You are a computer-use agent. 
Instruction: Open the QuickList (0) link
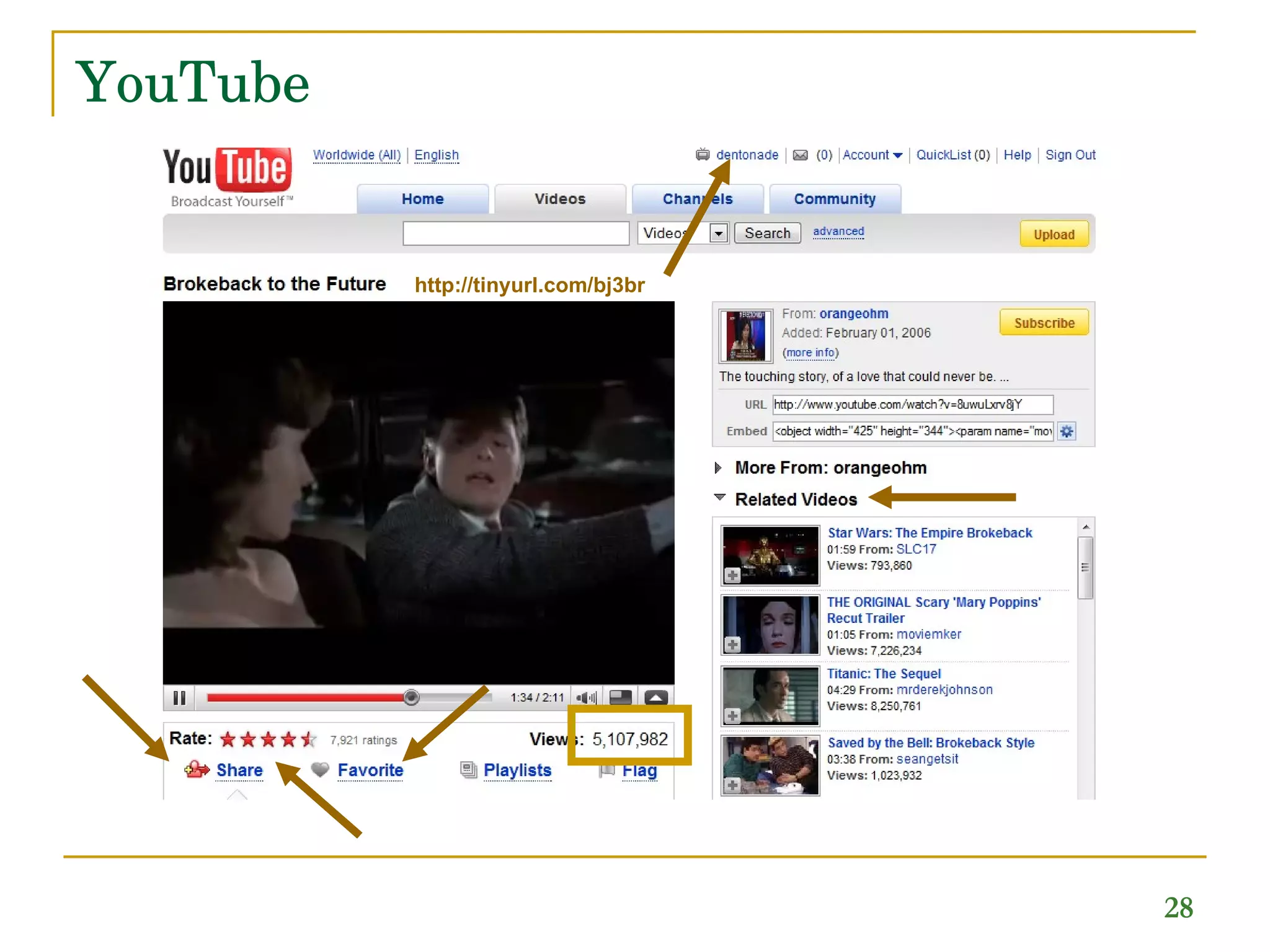[953, 155]
